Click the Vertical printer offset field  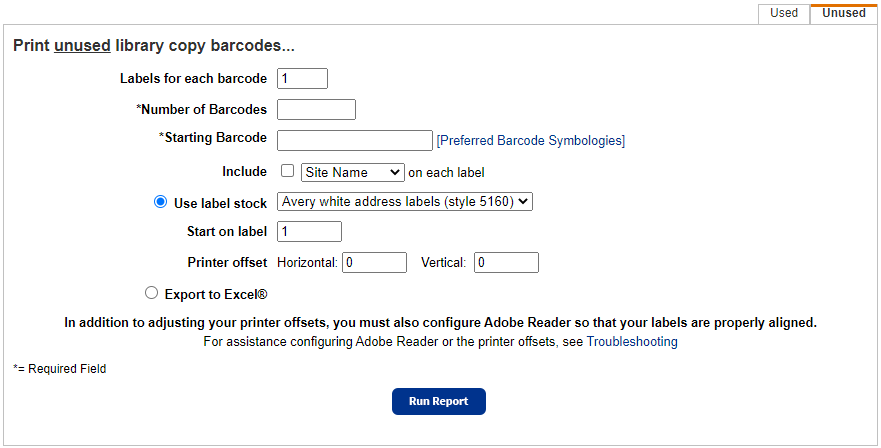tap(506, 263)
